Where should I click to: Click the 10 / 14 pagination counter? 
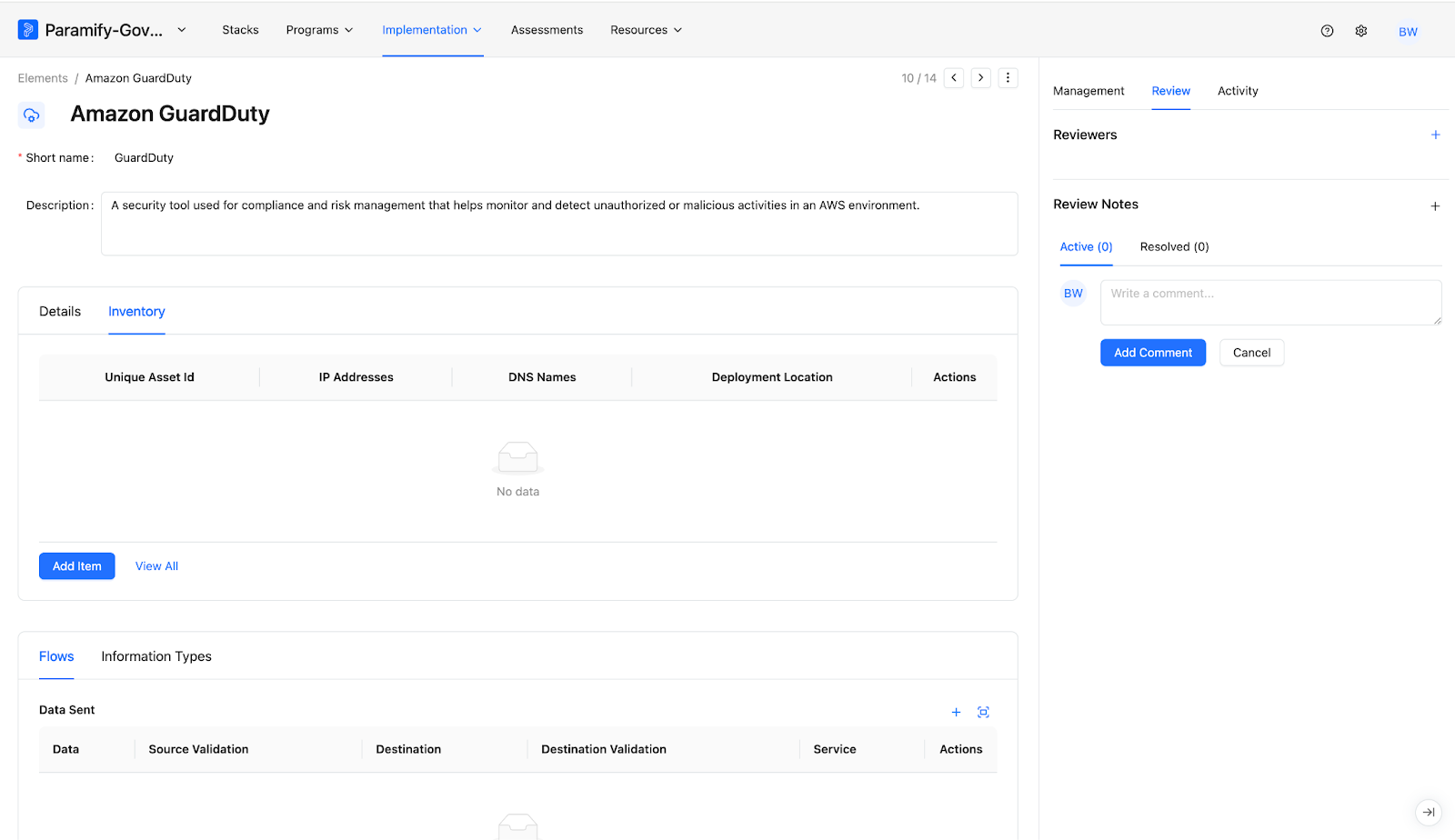(x=918, y=78)
